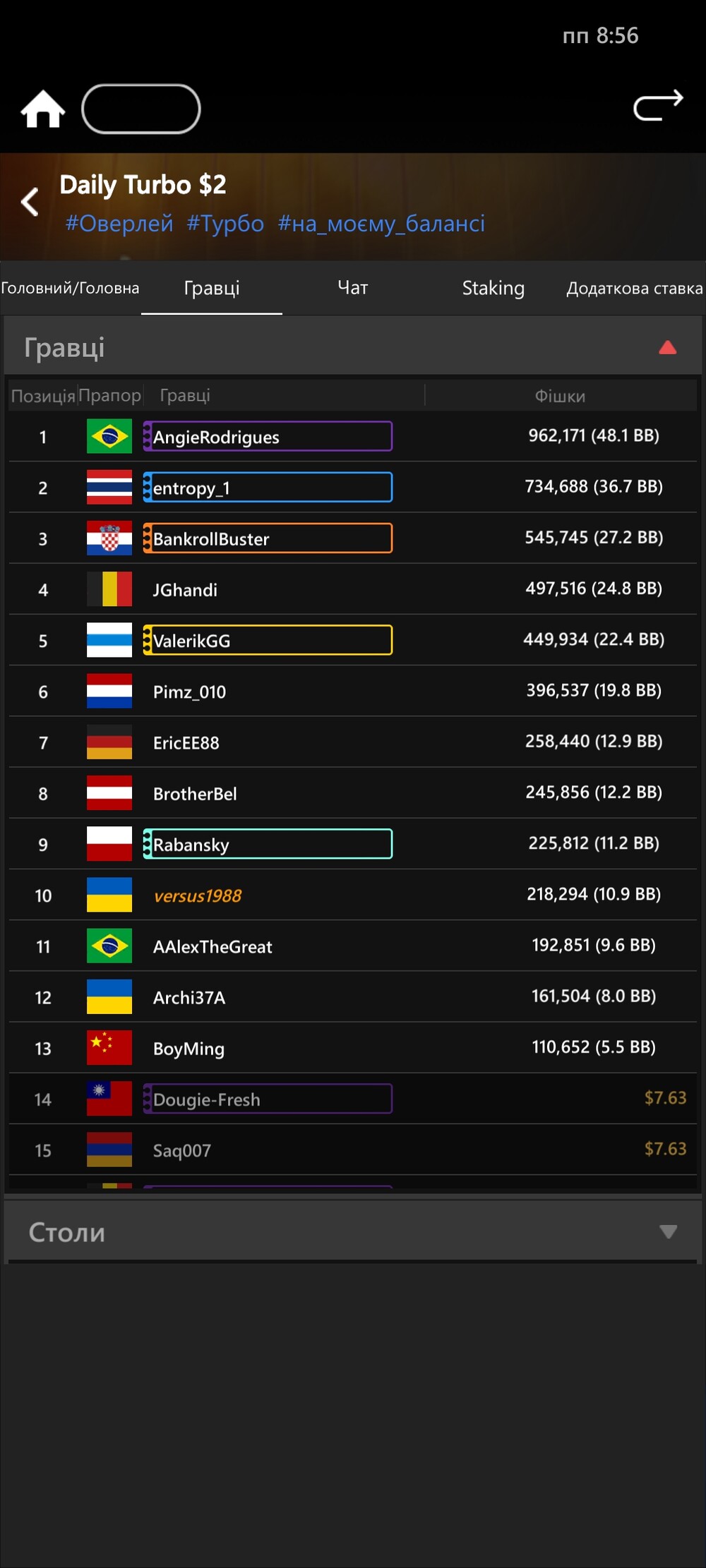Tap the Brazil flag beside AngieRodrigues
This screenshot has height=1568, width=706.
point(109,436)
